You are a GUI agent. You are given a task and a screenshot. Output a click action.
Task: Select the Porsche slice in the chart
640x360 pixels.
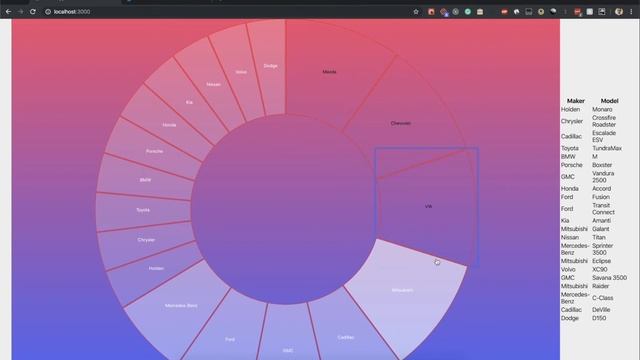coord(154,151)
